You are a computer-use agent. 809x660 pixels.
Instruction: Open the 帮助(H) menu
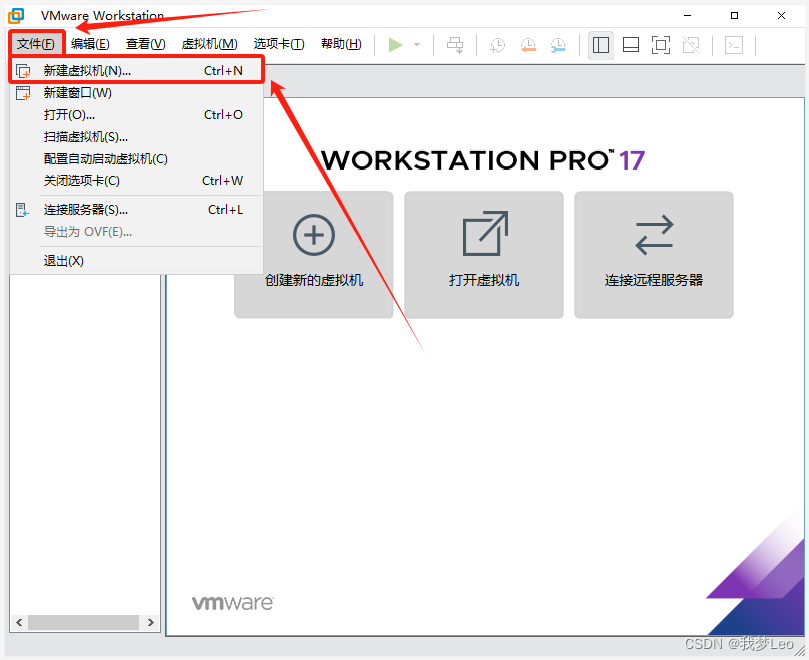pos(341,44)
